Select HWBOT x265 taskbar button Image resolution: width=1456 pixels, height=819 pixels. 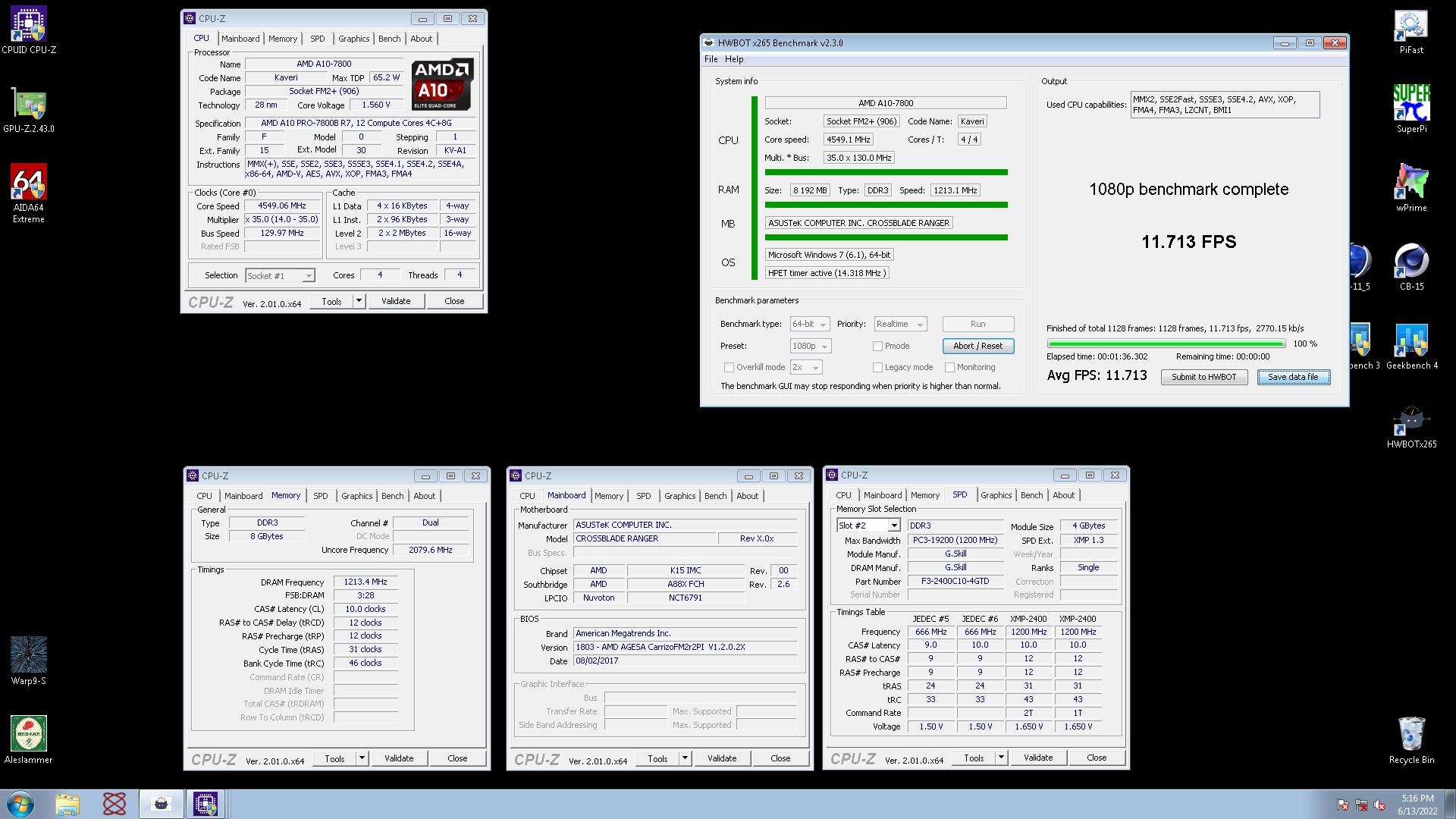click(162, 804)
